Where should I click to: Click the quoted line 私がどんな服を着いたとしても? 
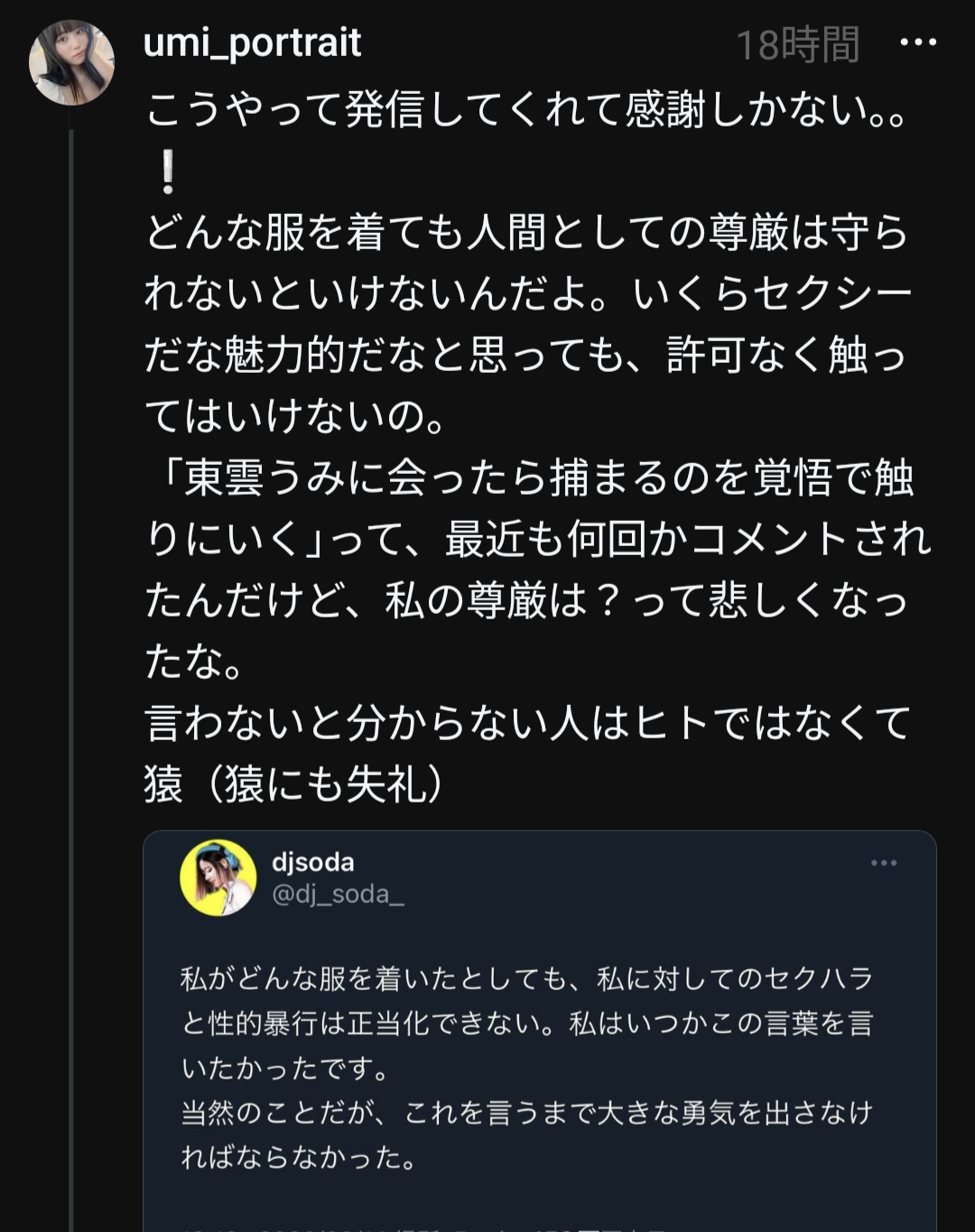pyautogui.click(x=526, y=979)
